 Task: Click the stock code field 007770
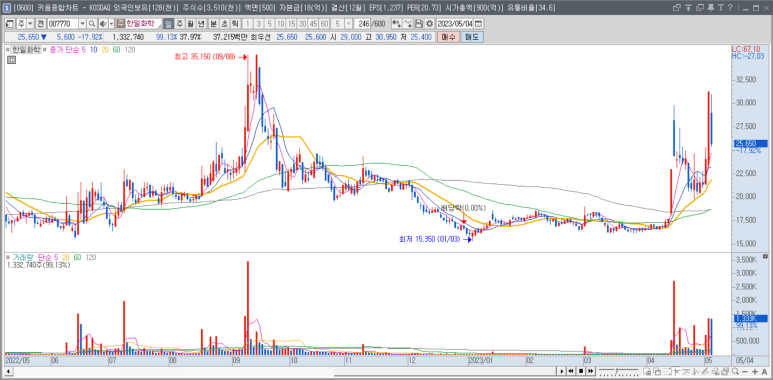point(63,24)
